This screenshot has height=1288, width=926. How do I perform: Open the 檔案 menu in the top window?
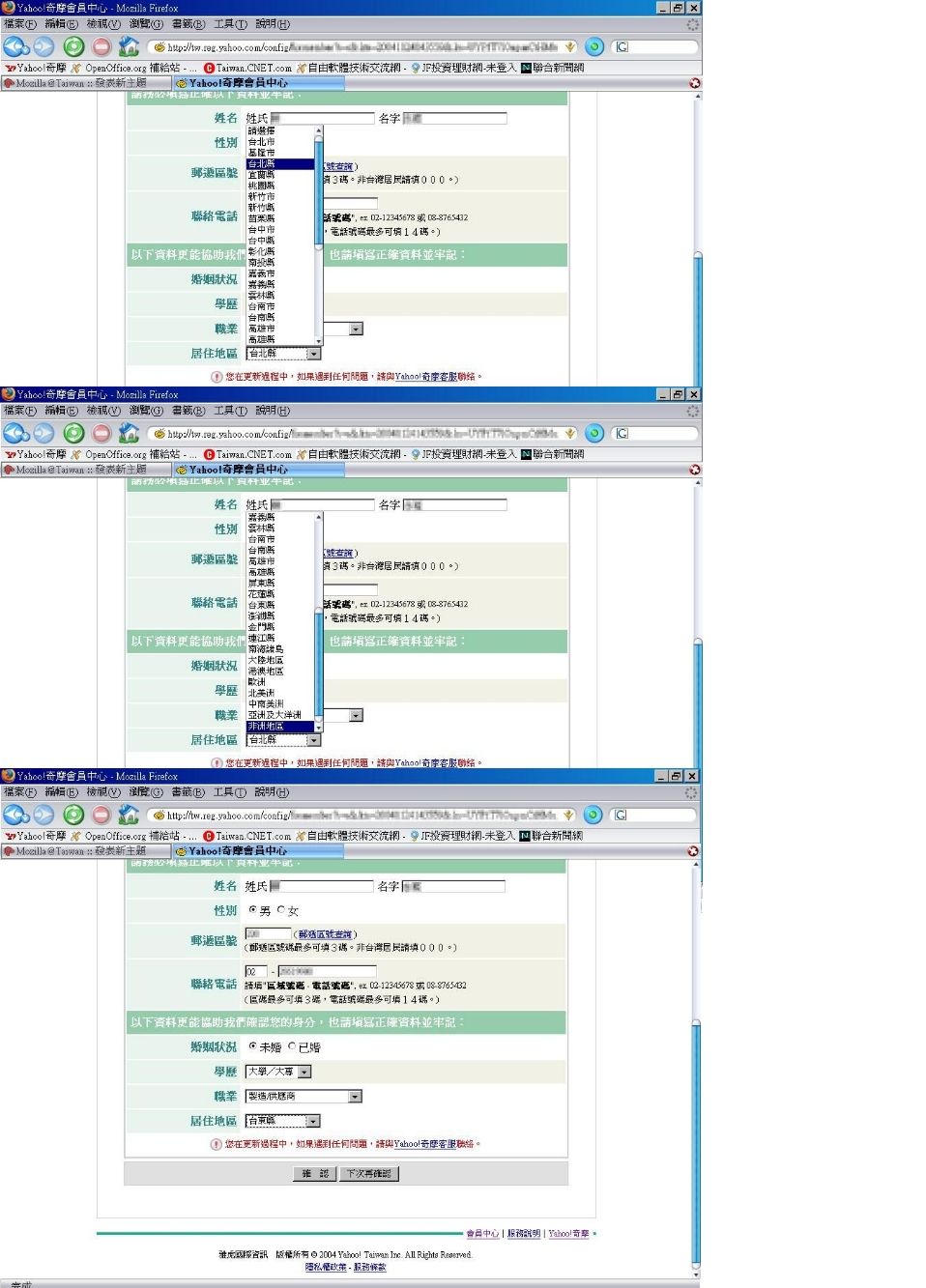point(19,24)
